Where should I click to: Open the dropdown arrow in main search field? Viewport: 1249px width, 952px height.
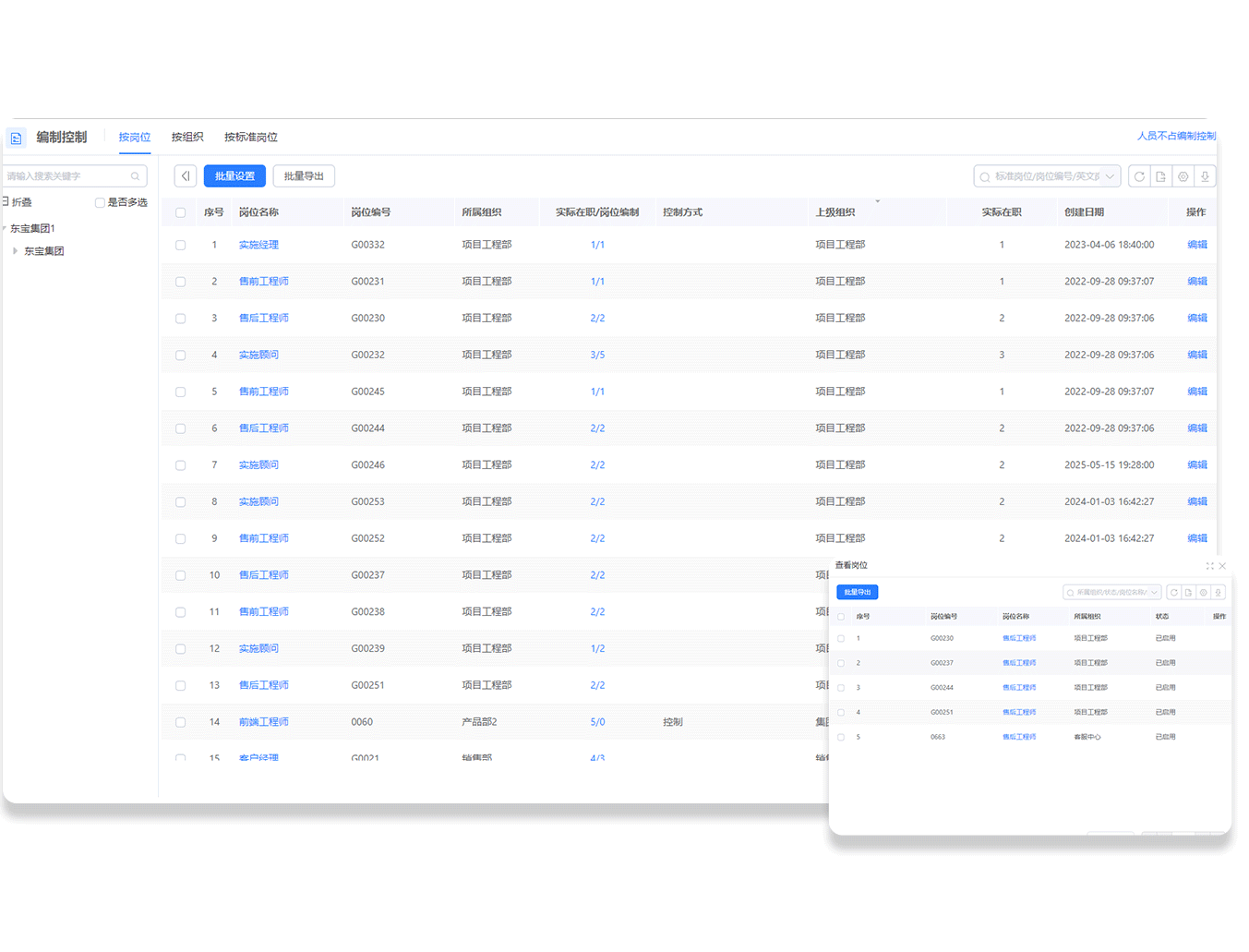(1110, 176)
